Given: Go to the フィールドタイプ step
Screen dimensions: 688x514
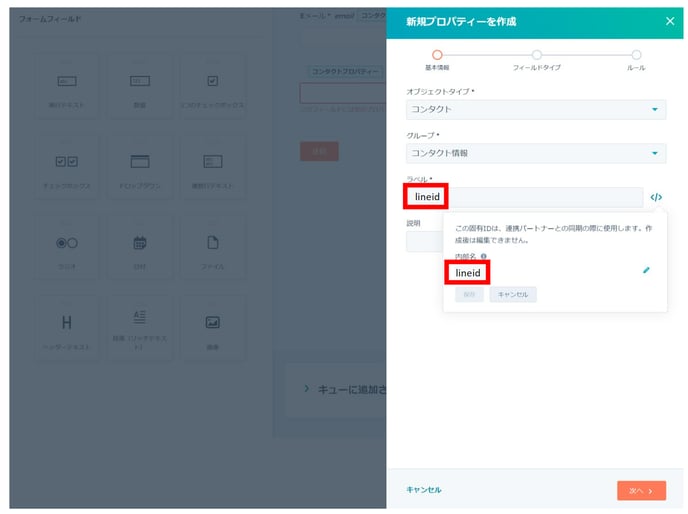Looking at the screenshot, I should (x=537, y=55).
